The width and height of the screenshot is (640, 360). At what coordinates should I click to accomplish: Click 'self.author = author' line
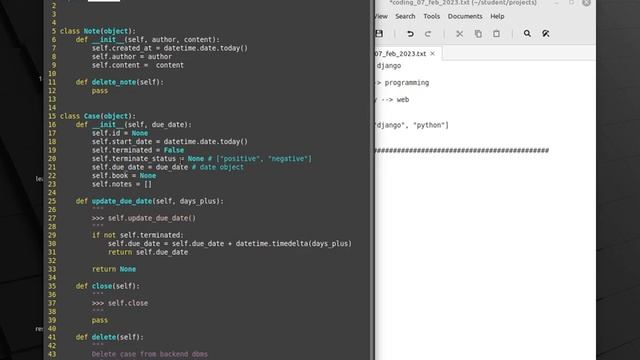click(x=131, y=57)
